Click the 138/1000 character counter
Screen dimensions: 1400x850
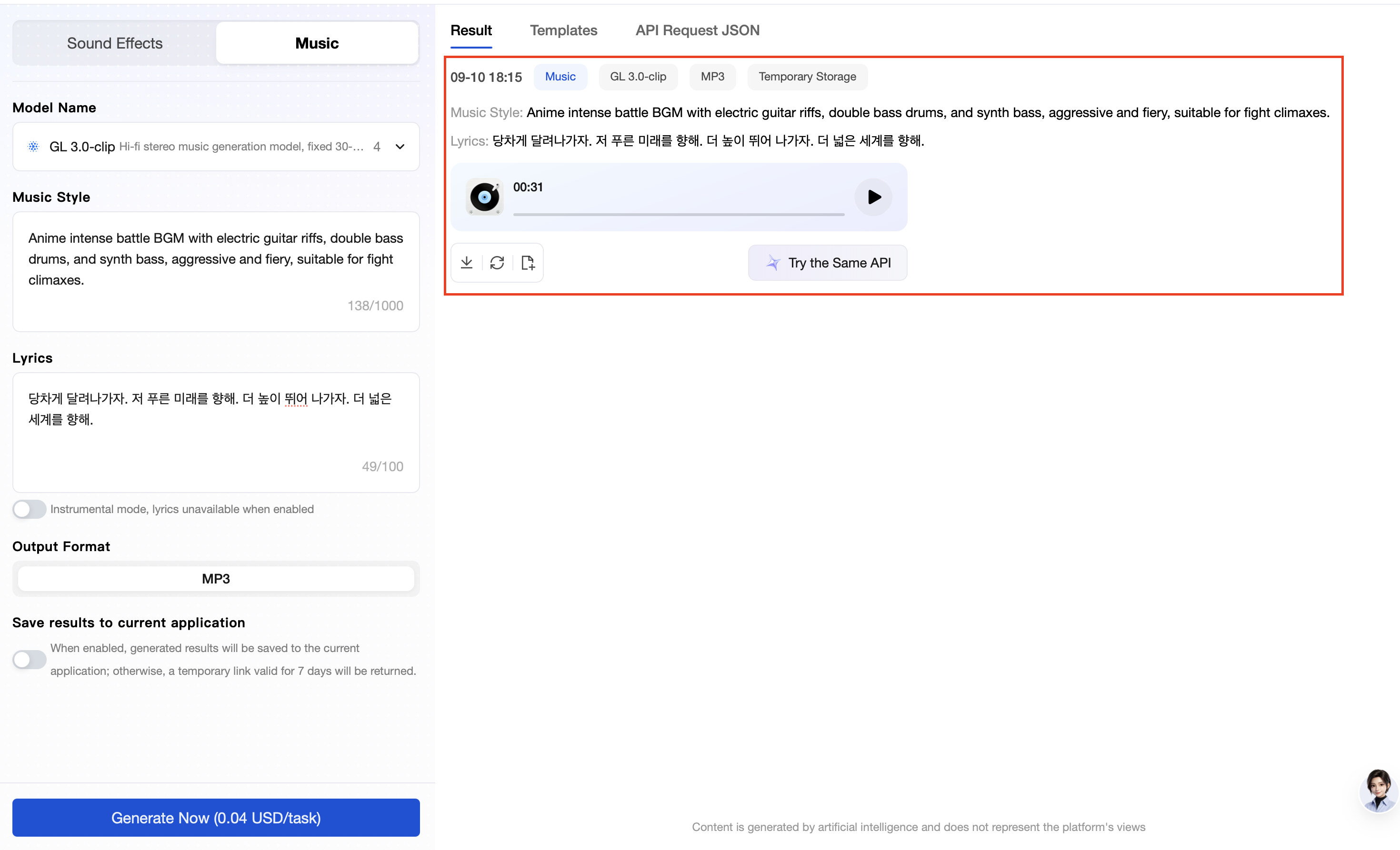[376, 306]
